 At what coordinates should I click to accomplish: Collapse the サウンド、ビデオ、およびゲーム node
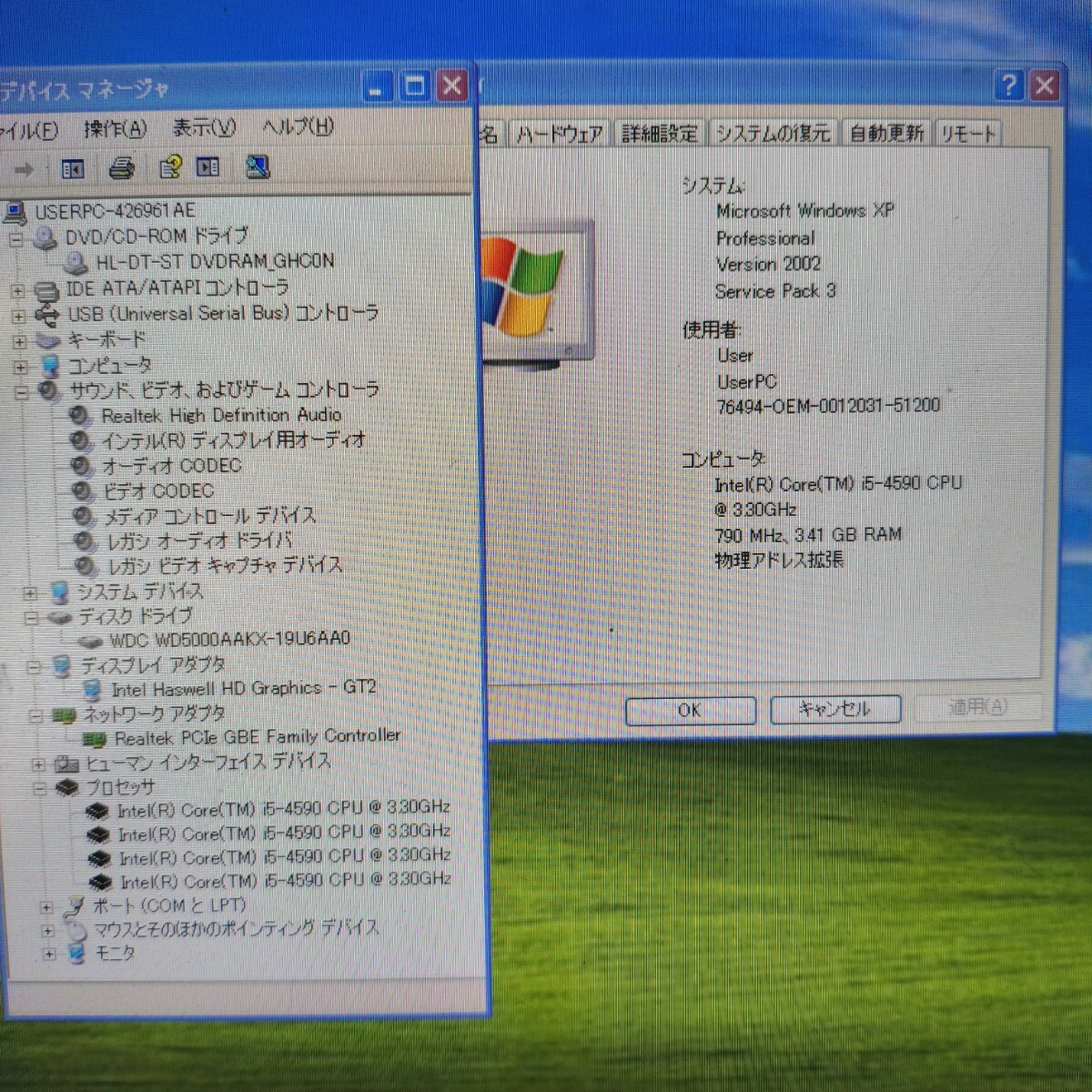click(x=22, y=392)
